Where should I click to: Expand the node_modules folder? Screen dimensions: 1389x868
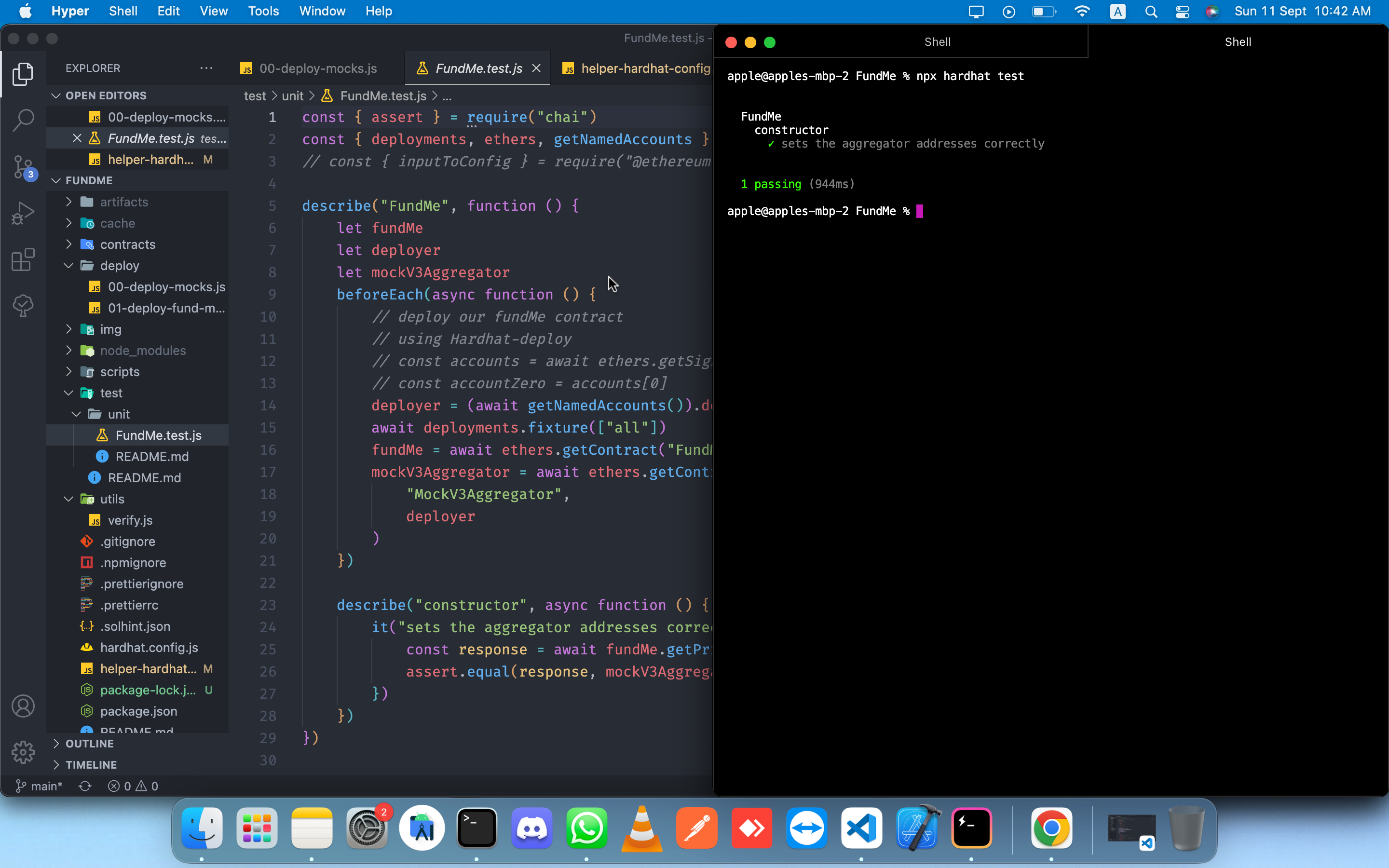138,351
